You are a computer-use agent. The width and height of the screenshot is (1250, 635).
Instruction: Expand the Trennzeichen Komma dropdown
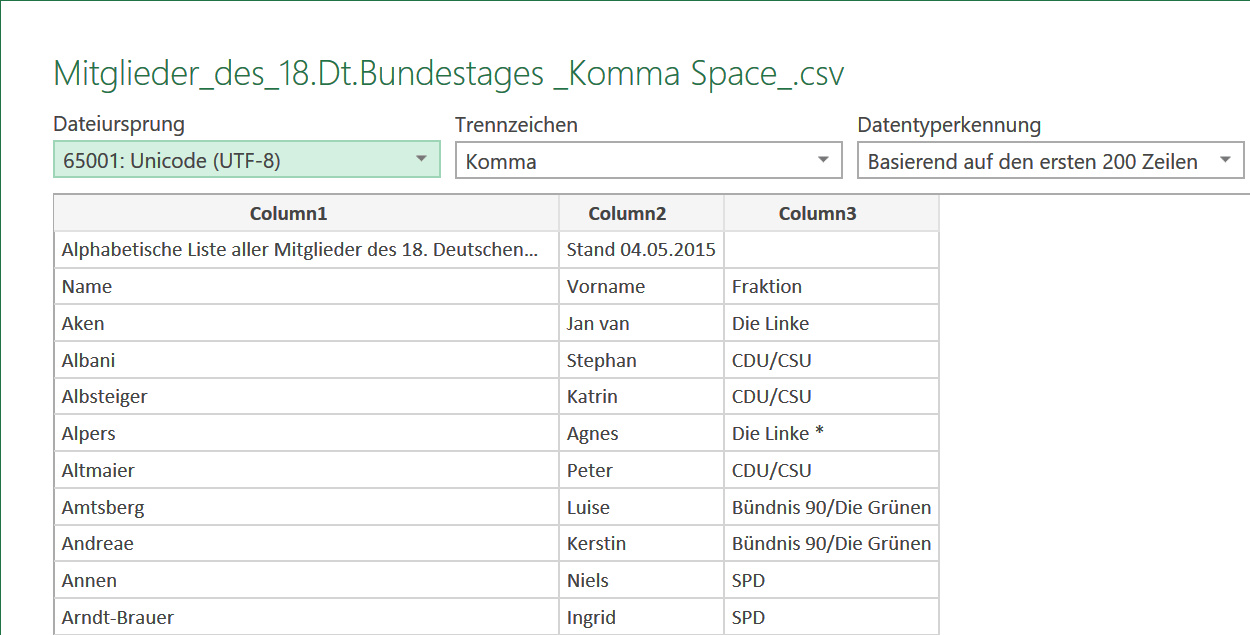point(649,161)
